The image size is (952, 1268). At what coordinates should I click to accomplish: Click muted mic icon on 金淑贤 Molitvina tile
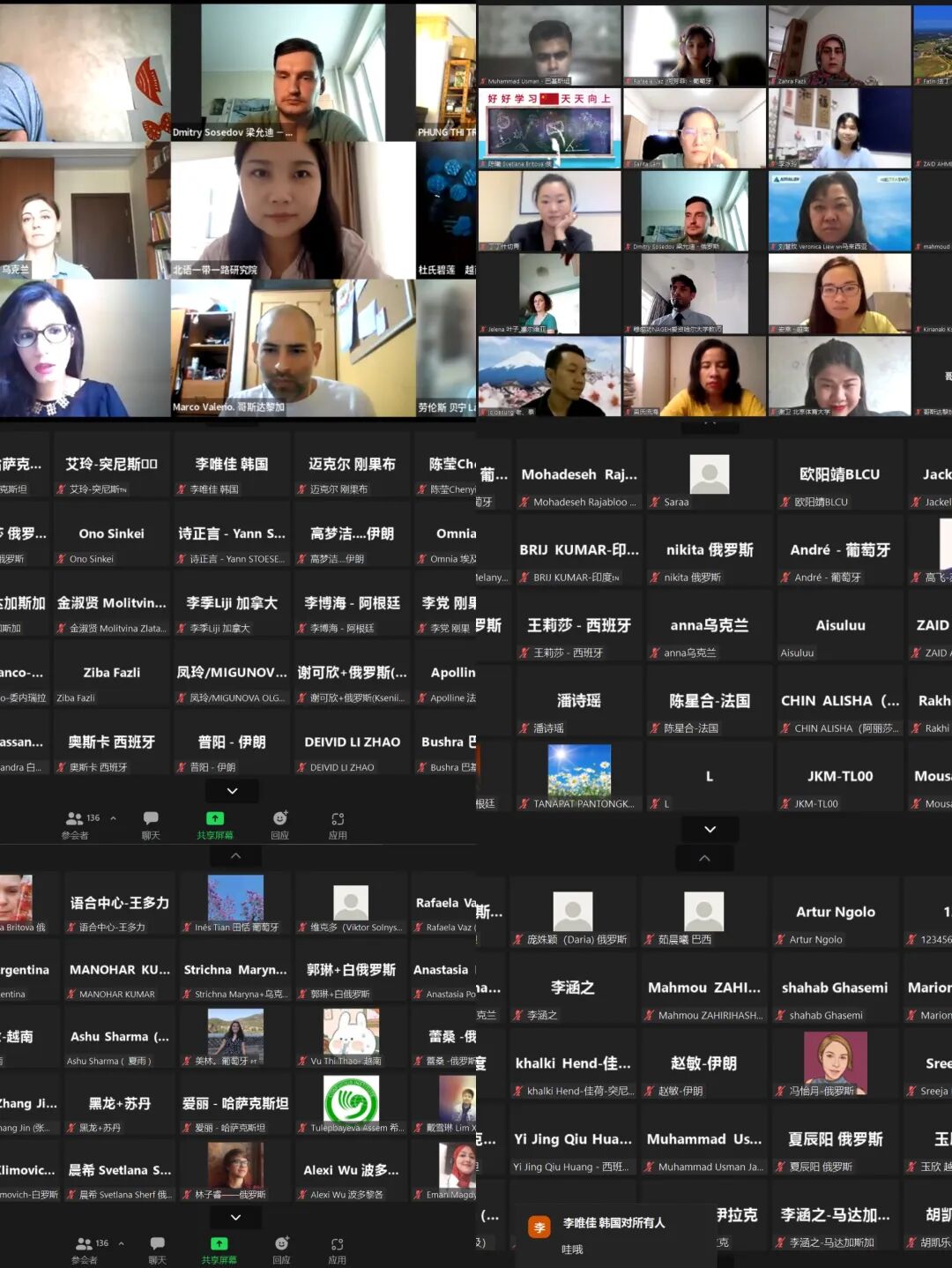[x=61, y=629]
